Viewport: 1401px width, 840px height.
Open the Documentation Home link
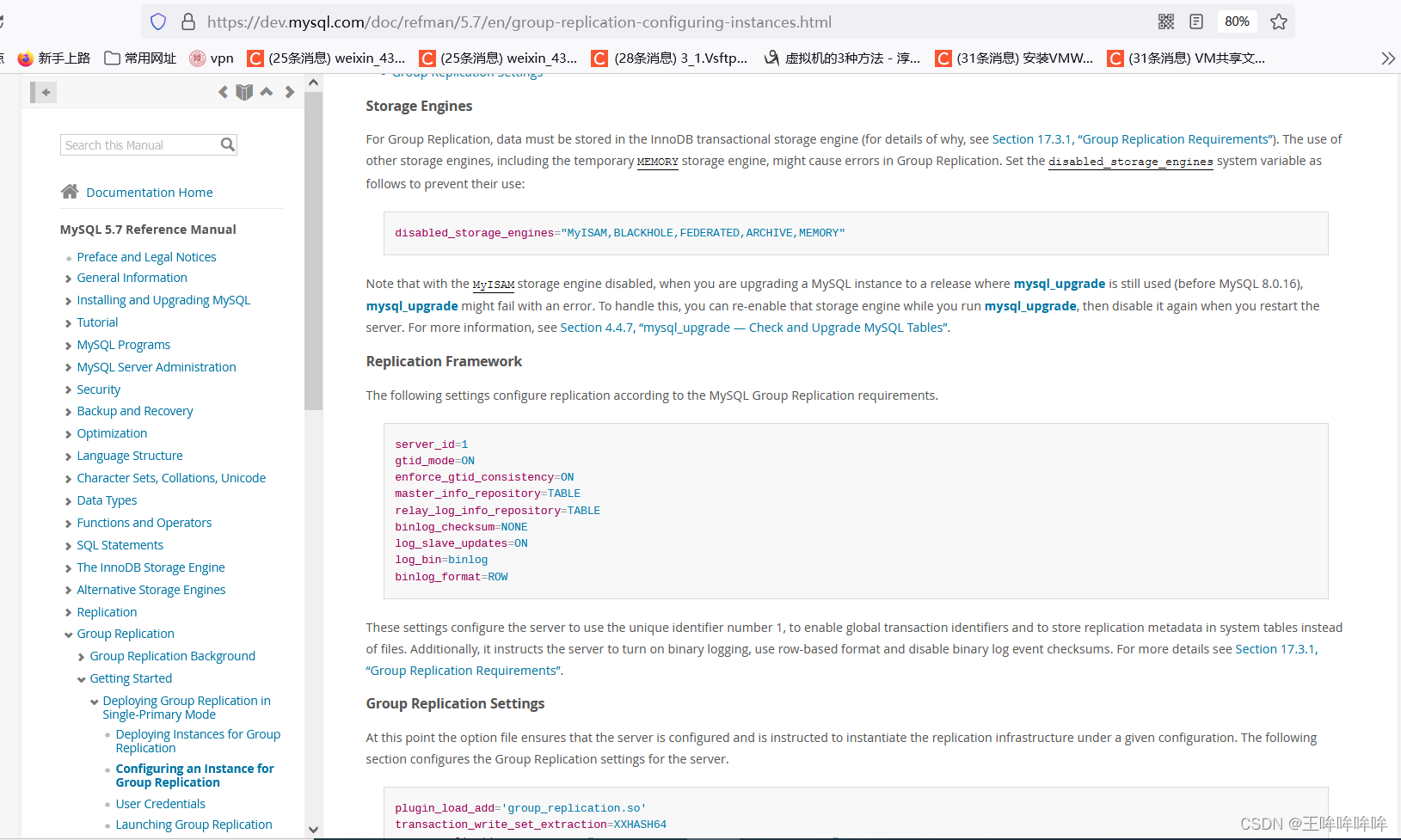tap(150, 193)
